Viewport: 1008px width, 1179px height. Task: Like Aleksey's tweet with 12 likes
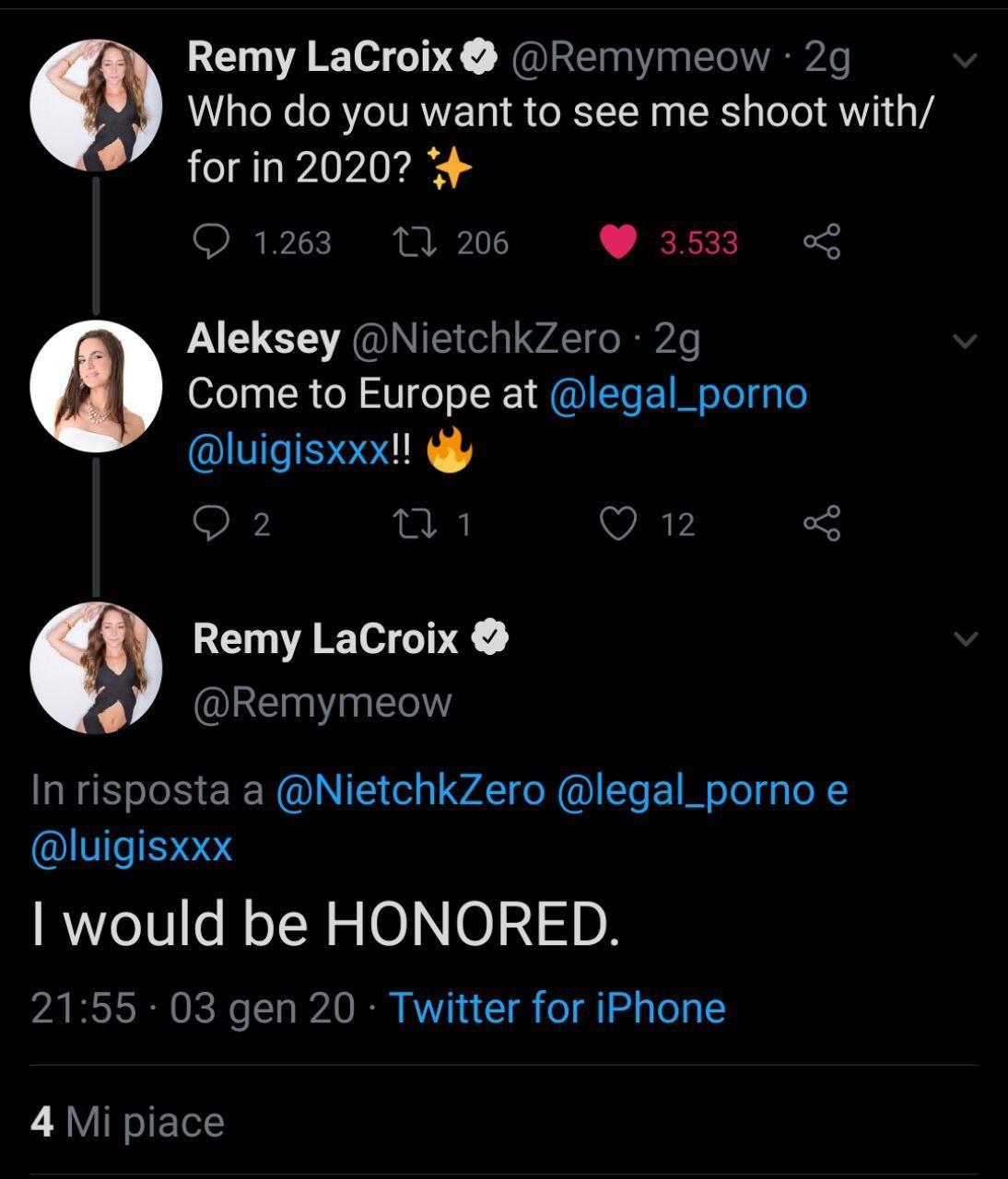tap(618, 524)
